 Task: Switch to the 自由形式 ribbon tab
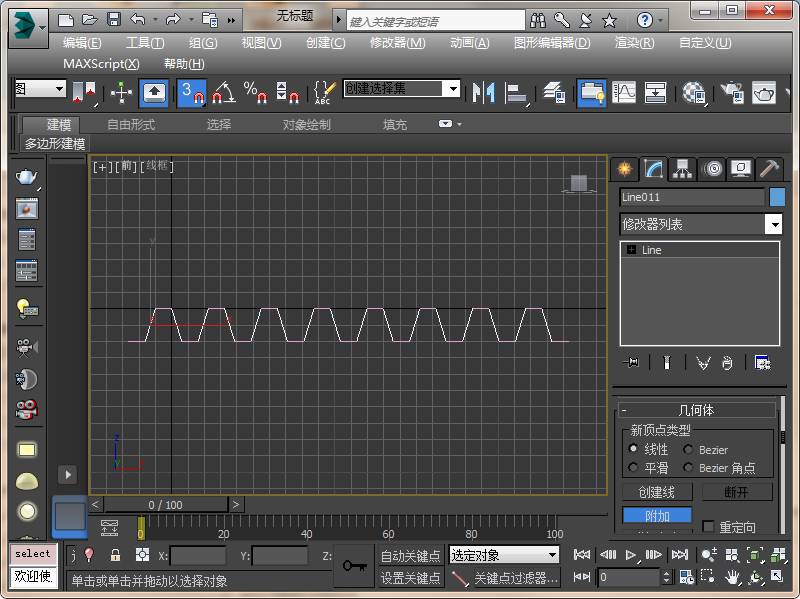131,125
